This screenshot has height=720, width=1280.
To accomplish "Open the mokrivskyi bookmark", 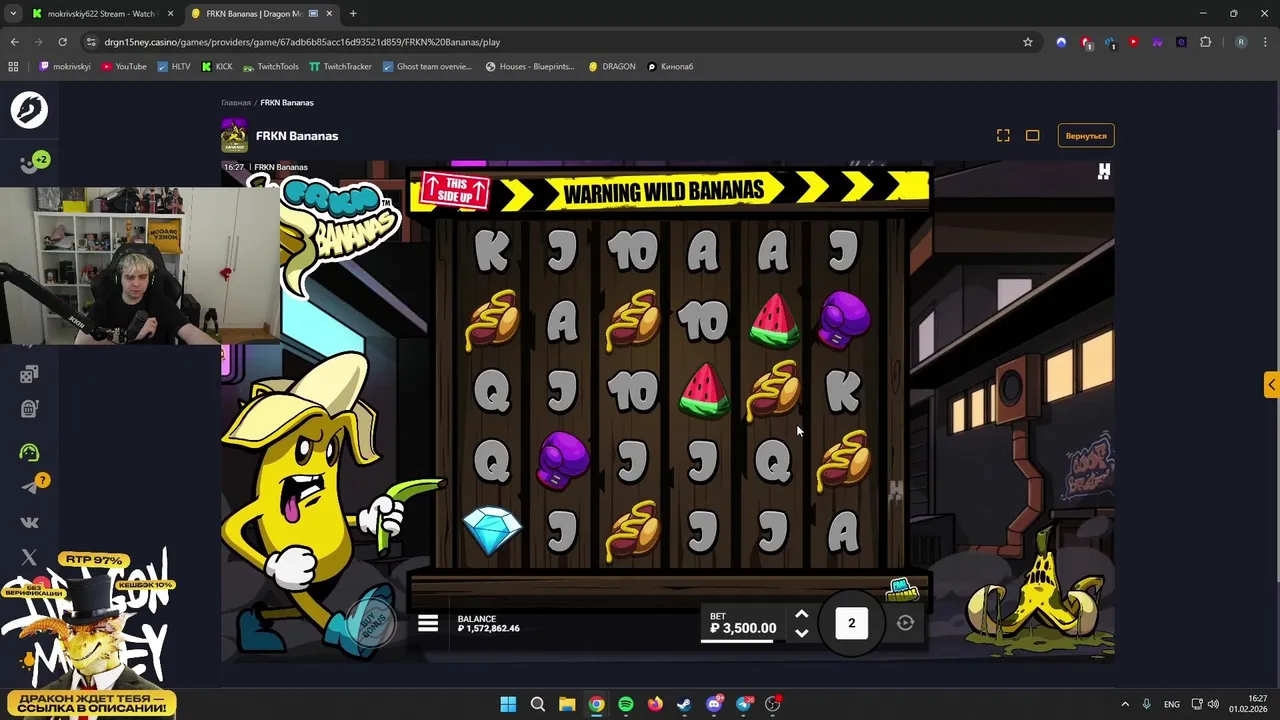I will pos(65,67).
